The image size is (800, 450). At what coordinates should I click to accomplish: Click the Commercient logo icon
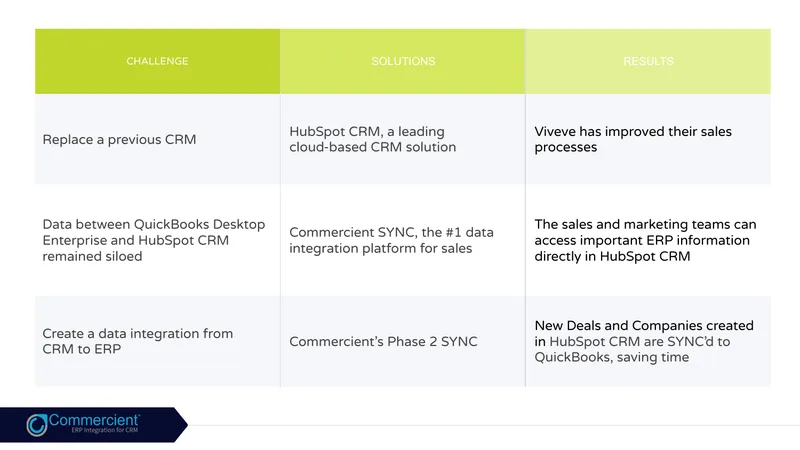click(x=37, y=425)
